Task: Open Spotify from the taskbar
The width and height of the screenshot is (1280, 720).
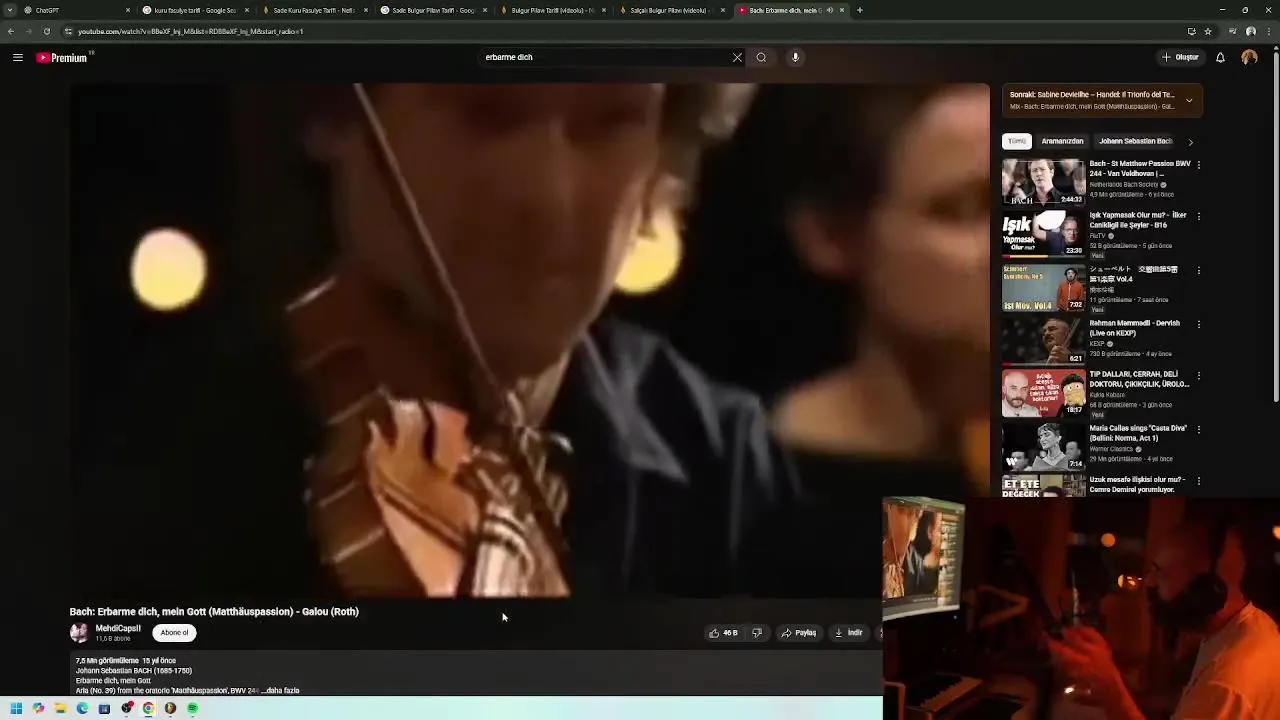Action: pyautogui.click(x=192, y=708)
